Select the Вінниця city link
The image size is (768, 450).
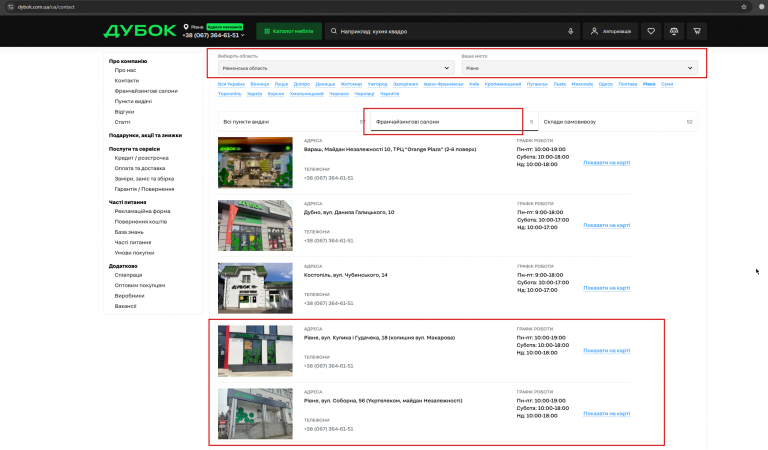(260, 84)
